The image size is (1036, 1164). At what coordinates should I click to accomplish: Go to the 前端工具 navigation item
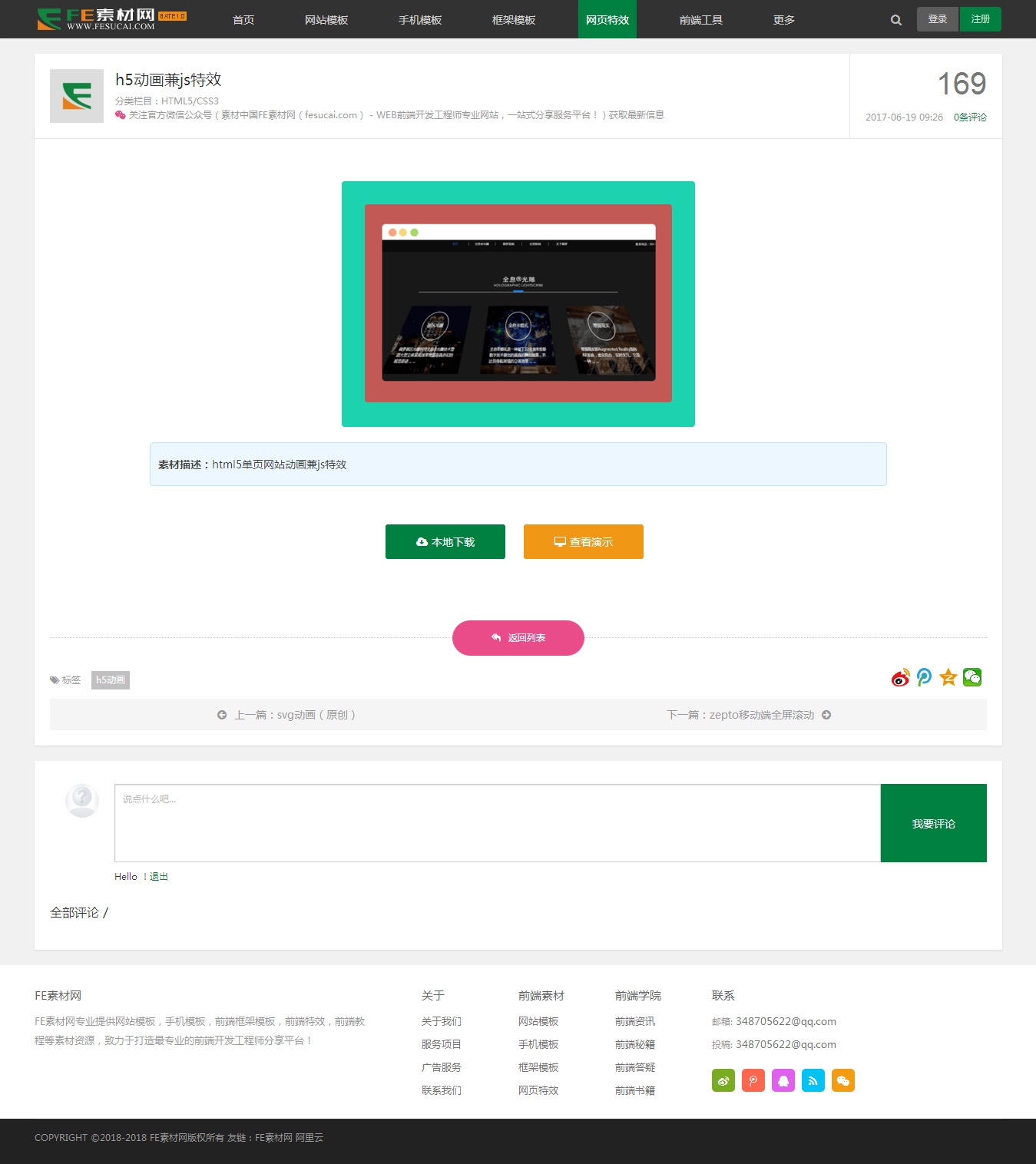[x=700, y=20]
